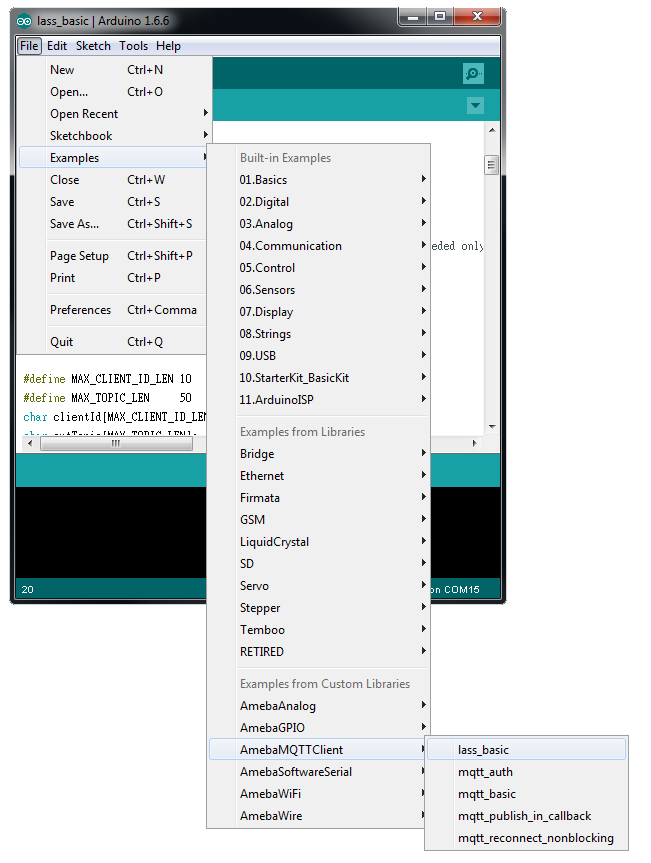Click the editor scroll up arrow

[x=492, y=130]
